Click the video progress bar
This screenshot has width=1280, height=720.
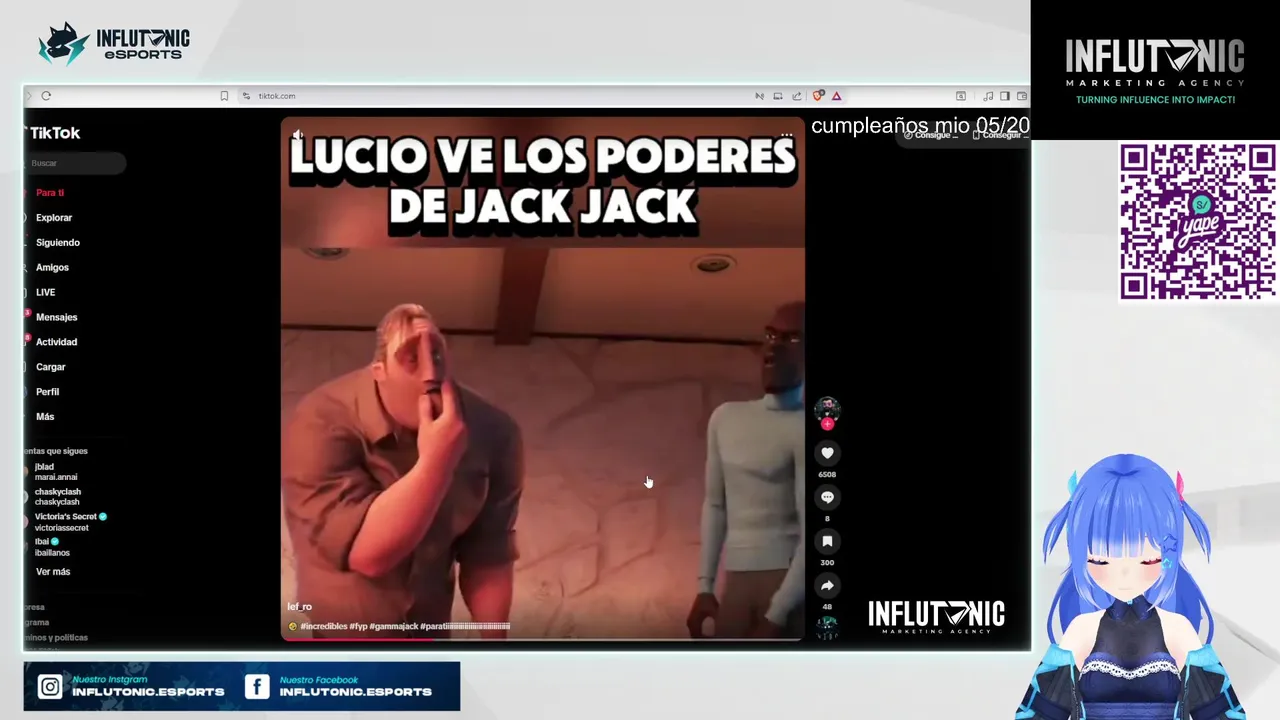(542, 638)
